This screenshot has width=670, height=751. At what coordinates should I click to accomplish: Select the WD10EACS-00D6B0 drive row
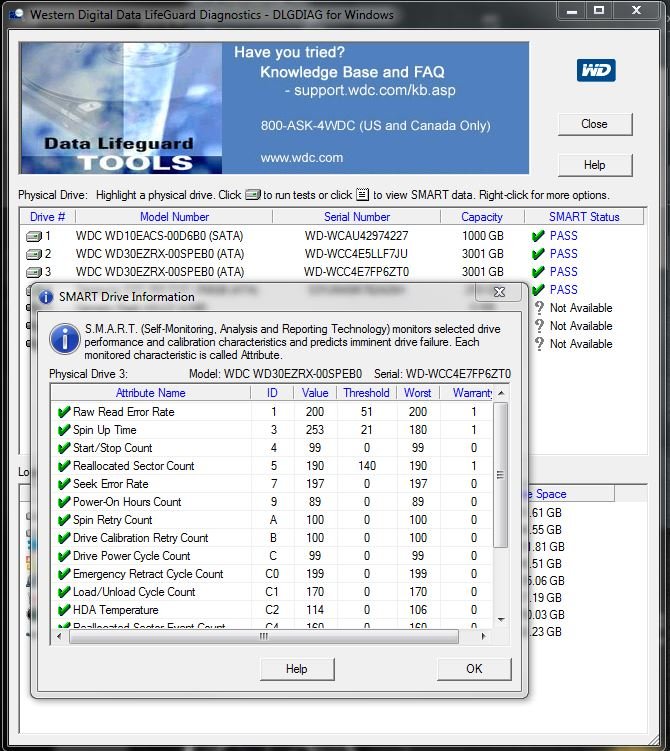(x=160, y=236)
